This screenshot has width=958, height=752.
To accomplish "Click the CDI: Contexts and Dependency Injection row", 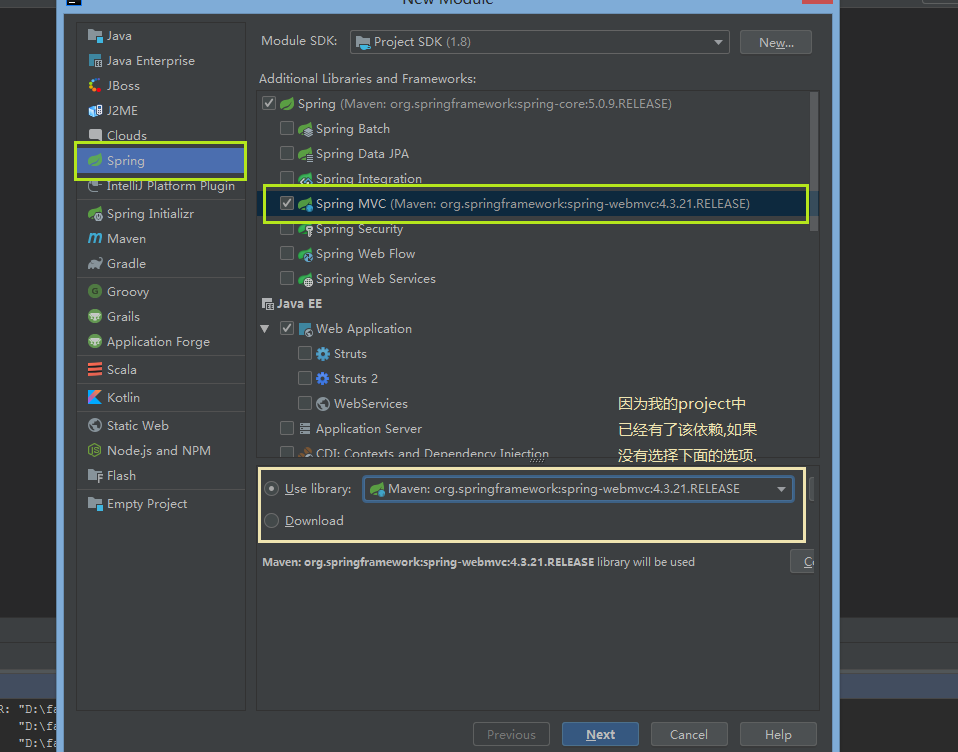I will [533, 453].
